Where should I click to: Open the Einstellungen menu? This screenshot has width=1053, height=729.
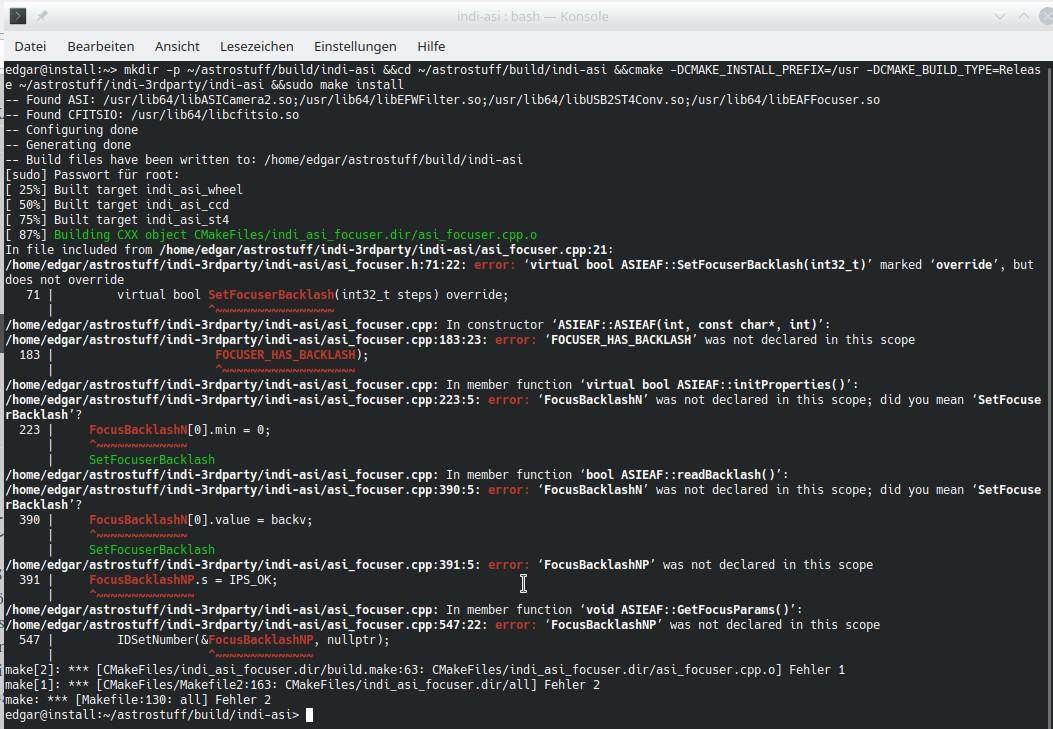point(355,46)
